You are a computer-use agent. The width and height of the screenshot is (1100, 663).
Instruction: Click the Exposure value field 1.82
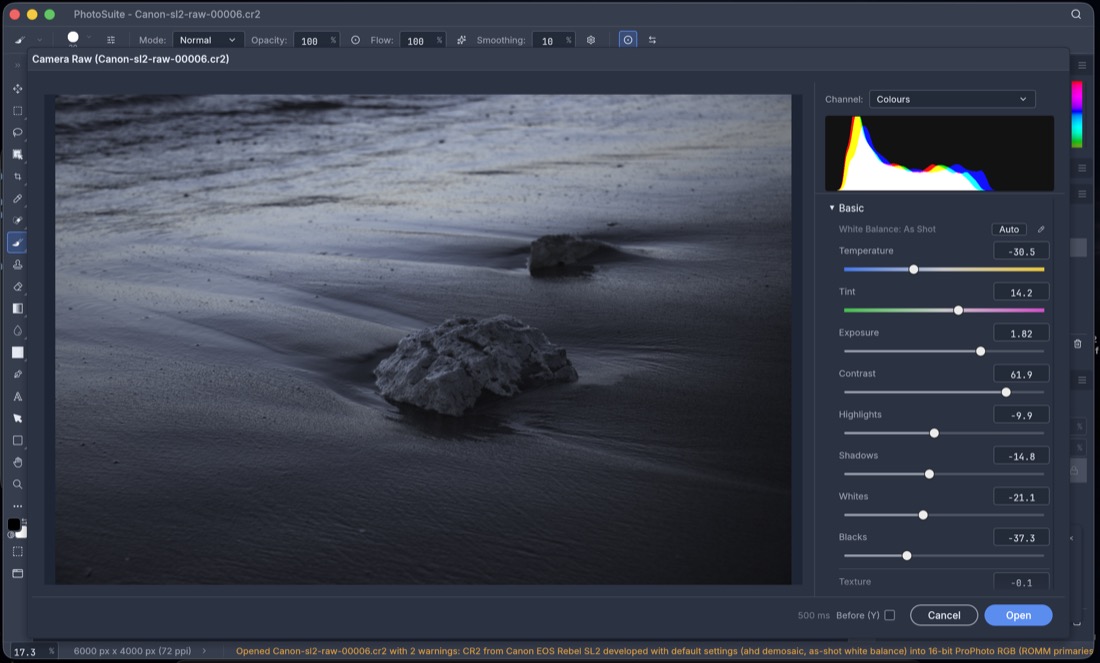tap(1021, 333)
